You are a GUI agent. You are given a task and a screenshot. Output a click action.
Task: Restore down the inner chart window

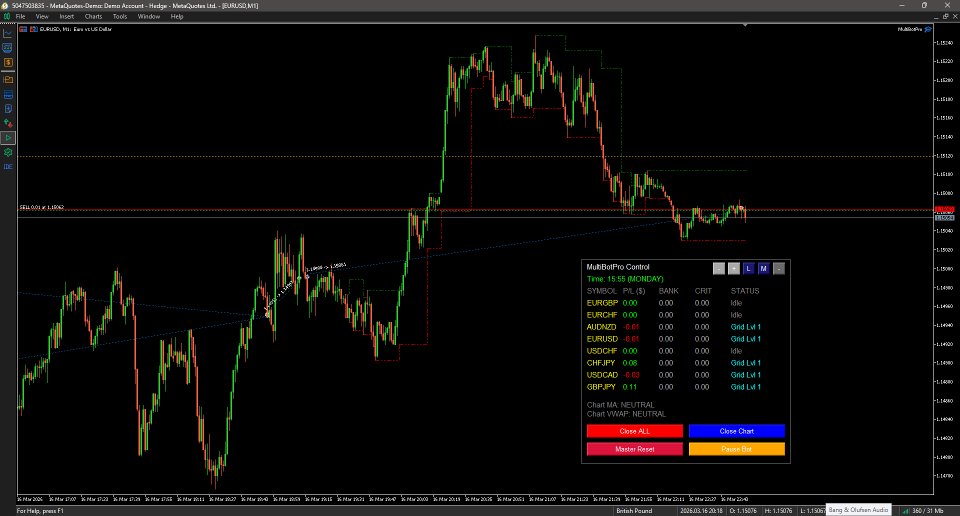945,17
